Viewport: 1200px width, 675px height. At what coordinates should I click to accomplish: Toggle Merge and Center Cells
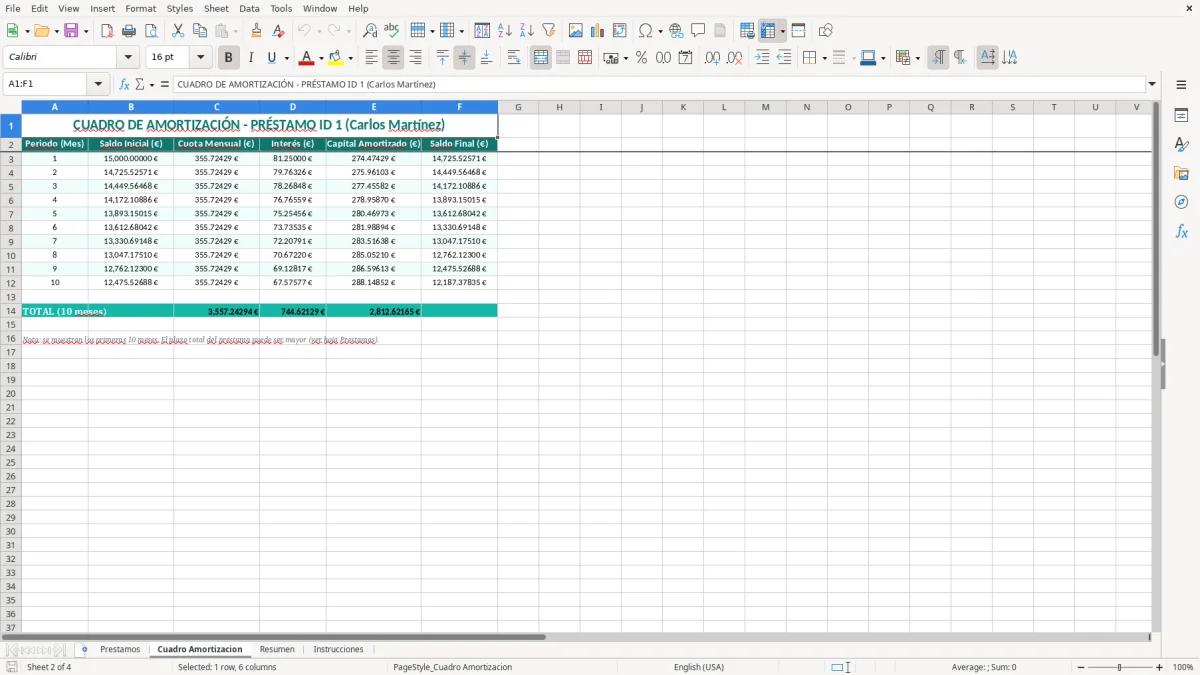pos(541,58)
